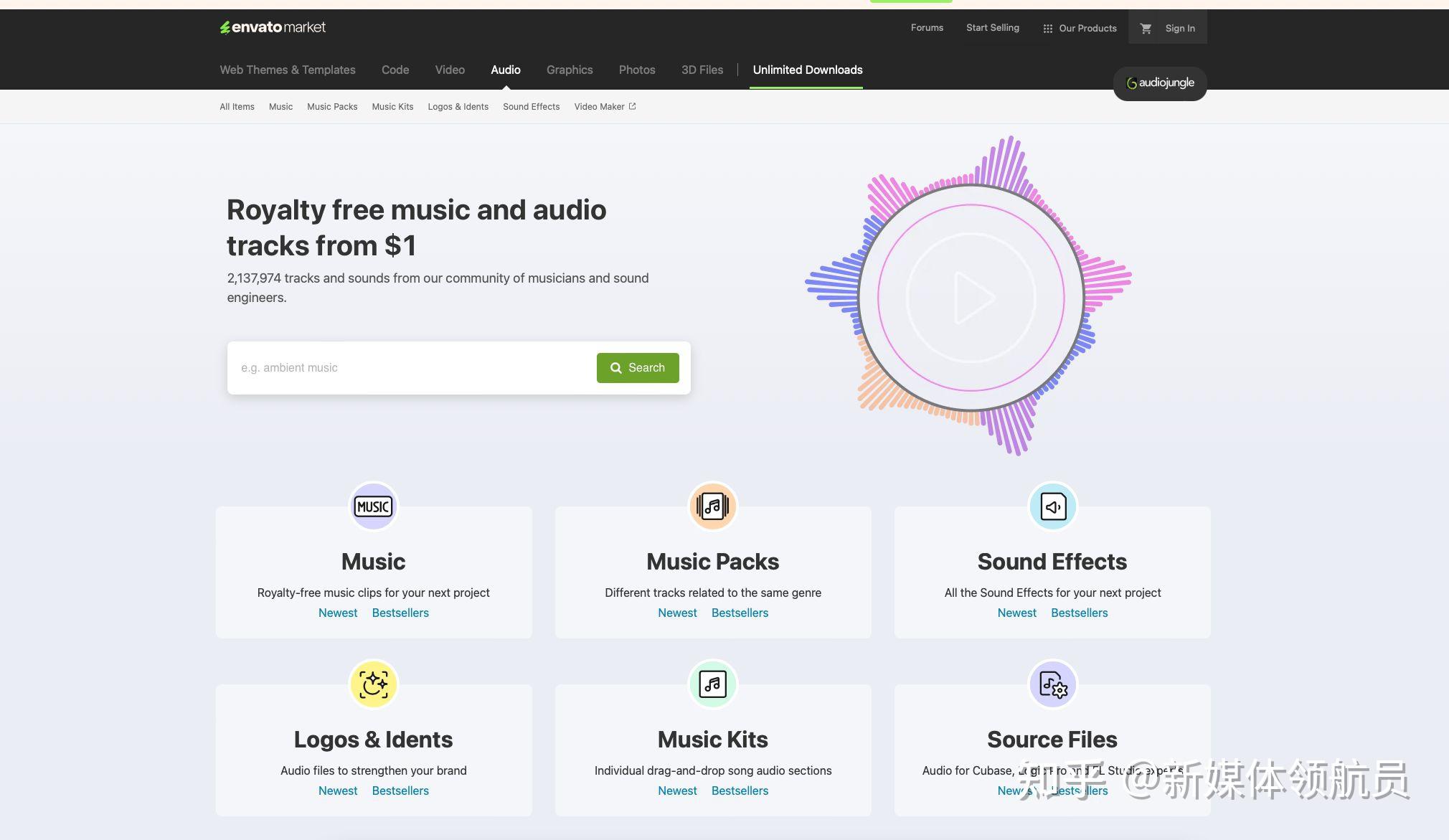Click the Logos & Idents sparkle icon
This screenshot has height=840, width=1449.
click(x=373, y=684)
